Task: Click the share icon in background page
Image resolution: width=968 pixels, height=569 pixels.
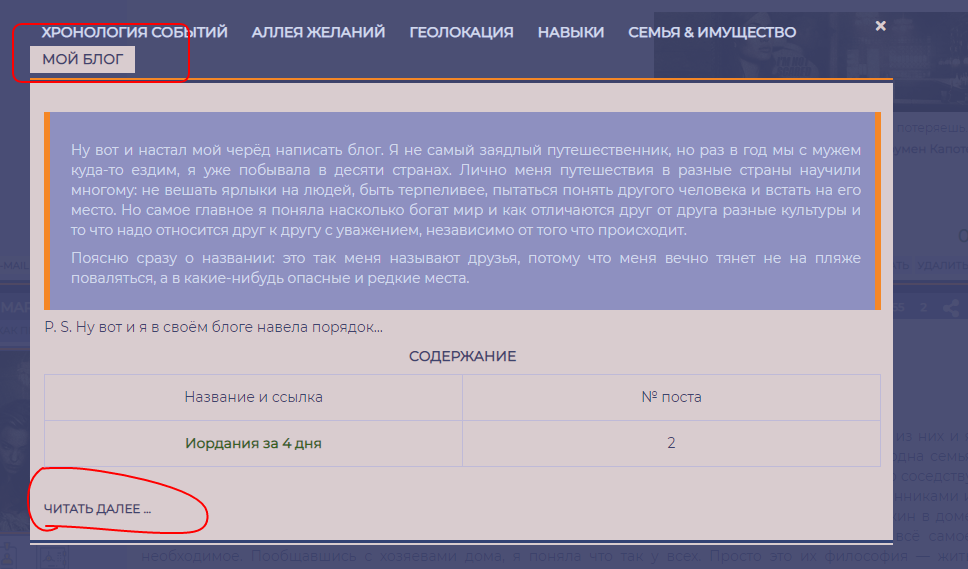Action: [x=951, y=307]
